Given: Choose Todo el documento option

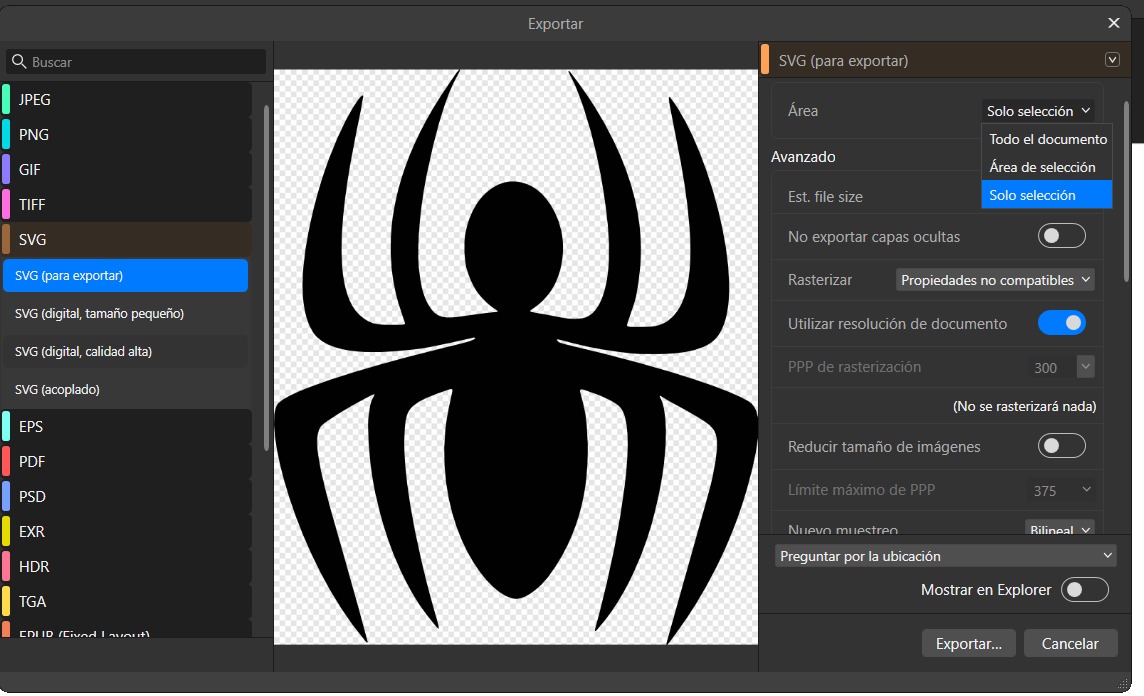Looking at the screenshot, I should pyautogui.click(x=1047, y=139).
